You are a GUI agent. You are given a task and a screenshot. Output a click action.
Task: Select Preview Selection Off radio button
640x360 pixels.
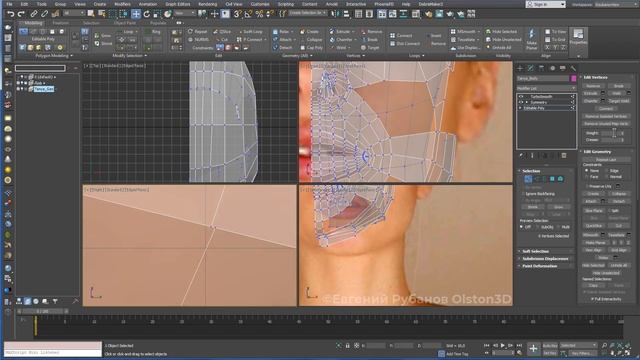521,227
